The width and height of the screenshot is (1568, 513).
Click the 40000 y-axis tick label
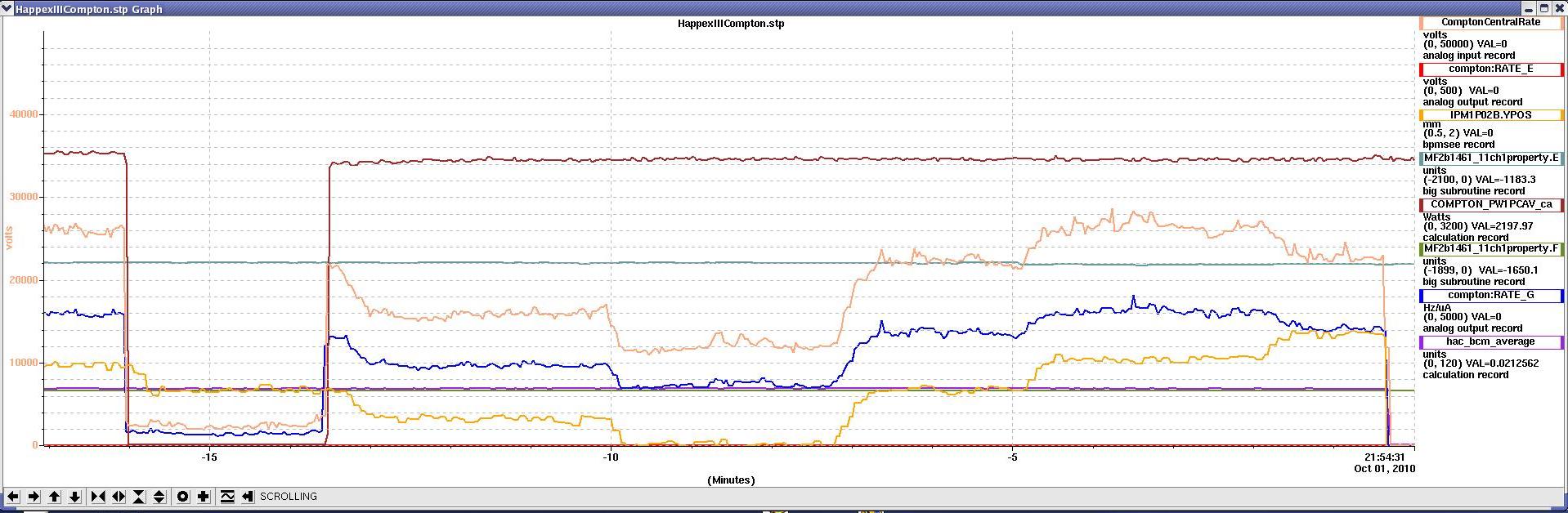pos(24,114)
